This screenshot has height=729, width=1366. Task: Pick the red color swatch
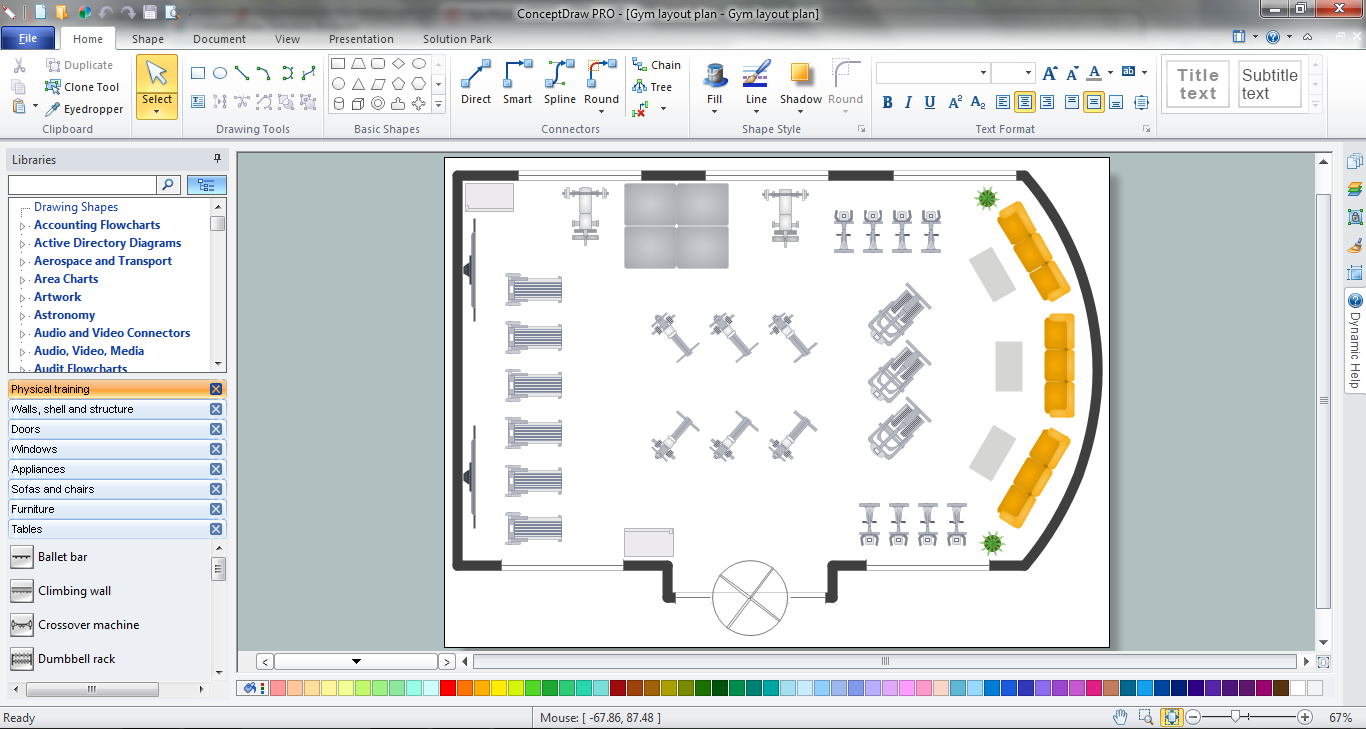(x=447, y=688)
